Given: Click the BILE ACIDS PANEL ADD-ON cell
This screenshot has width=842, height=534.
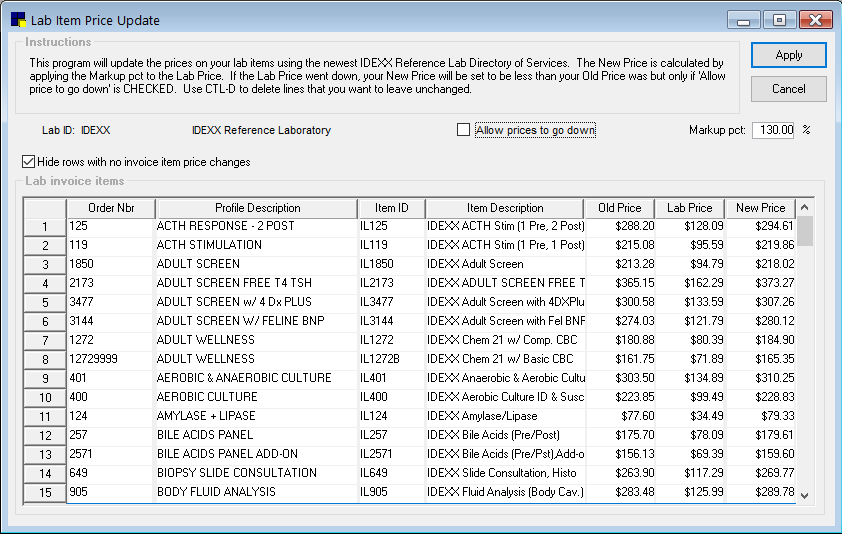Looking at the screenshot, I should tap(256, 454).
